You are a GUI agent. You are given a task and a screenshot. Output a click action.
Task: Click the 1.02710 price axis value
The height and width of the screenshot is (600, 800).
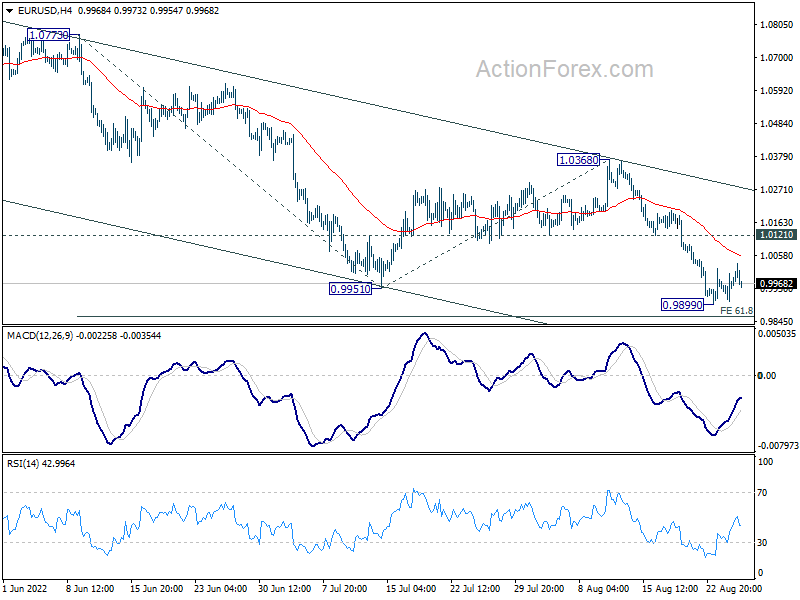[x=777, y=189]
